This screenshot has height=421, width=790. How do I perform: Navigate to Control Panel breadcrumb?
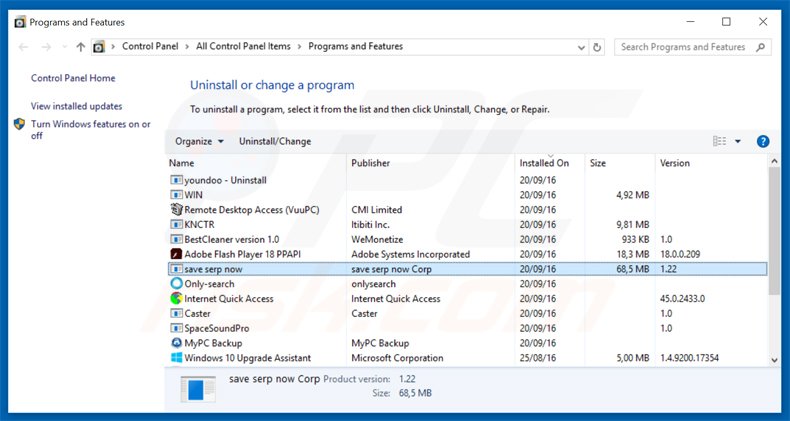coord(150,46)
